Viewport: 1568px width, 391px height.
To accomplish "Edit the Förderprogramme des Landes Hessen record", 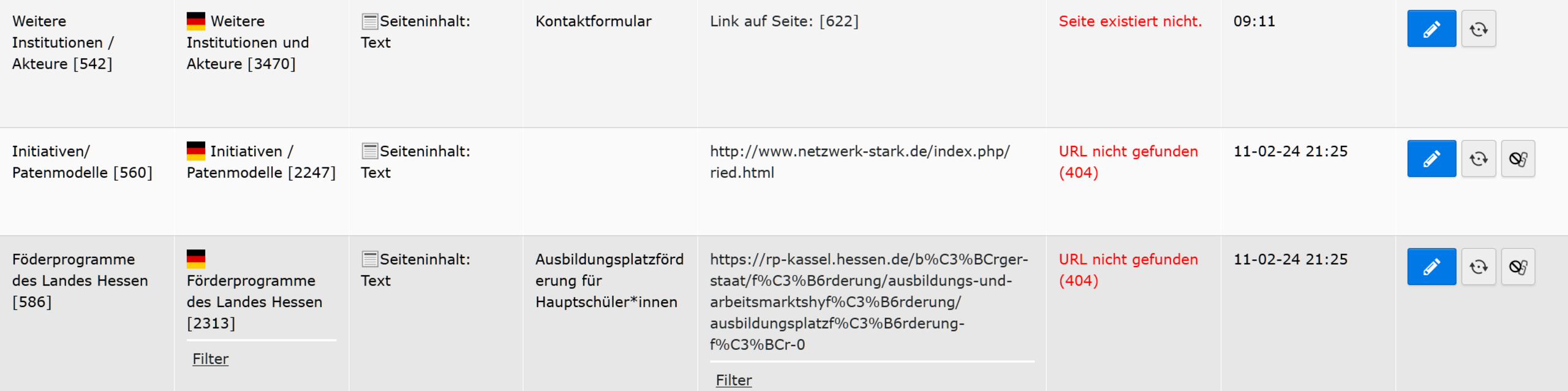I will click(1431, 267).
